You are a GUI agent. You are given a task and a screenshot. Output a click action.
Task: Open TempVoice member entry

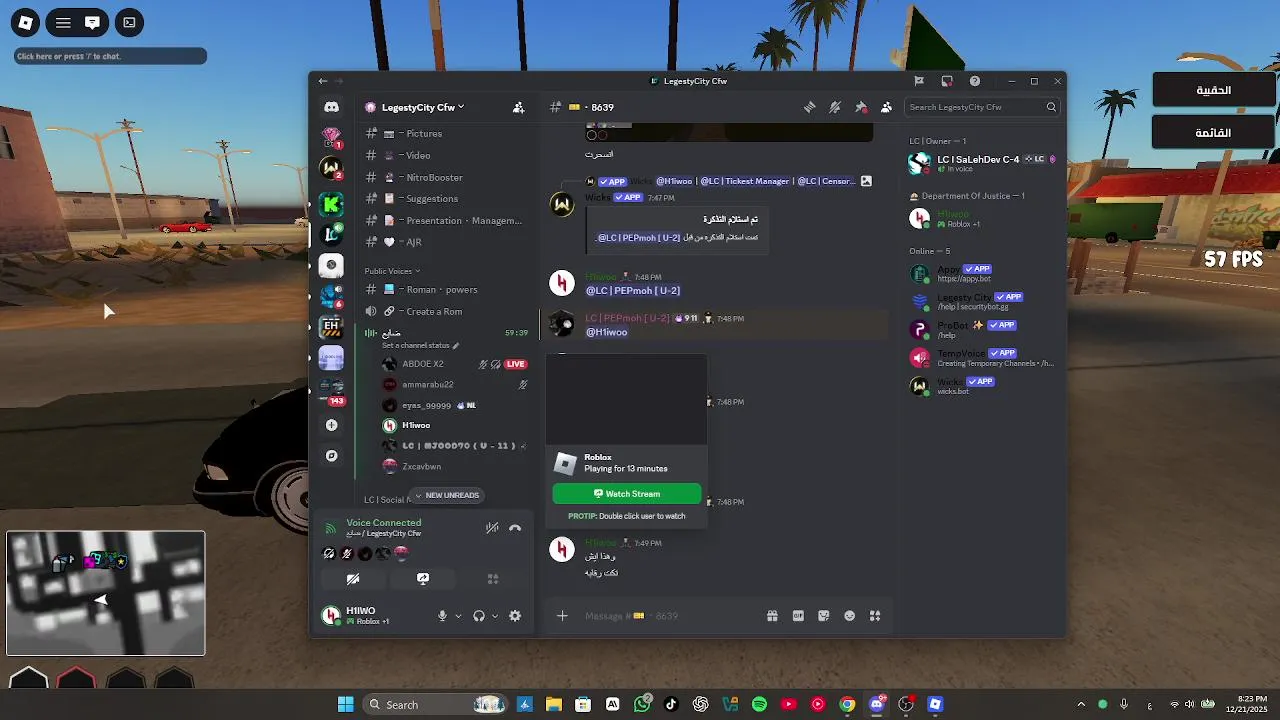click(983, 357)
